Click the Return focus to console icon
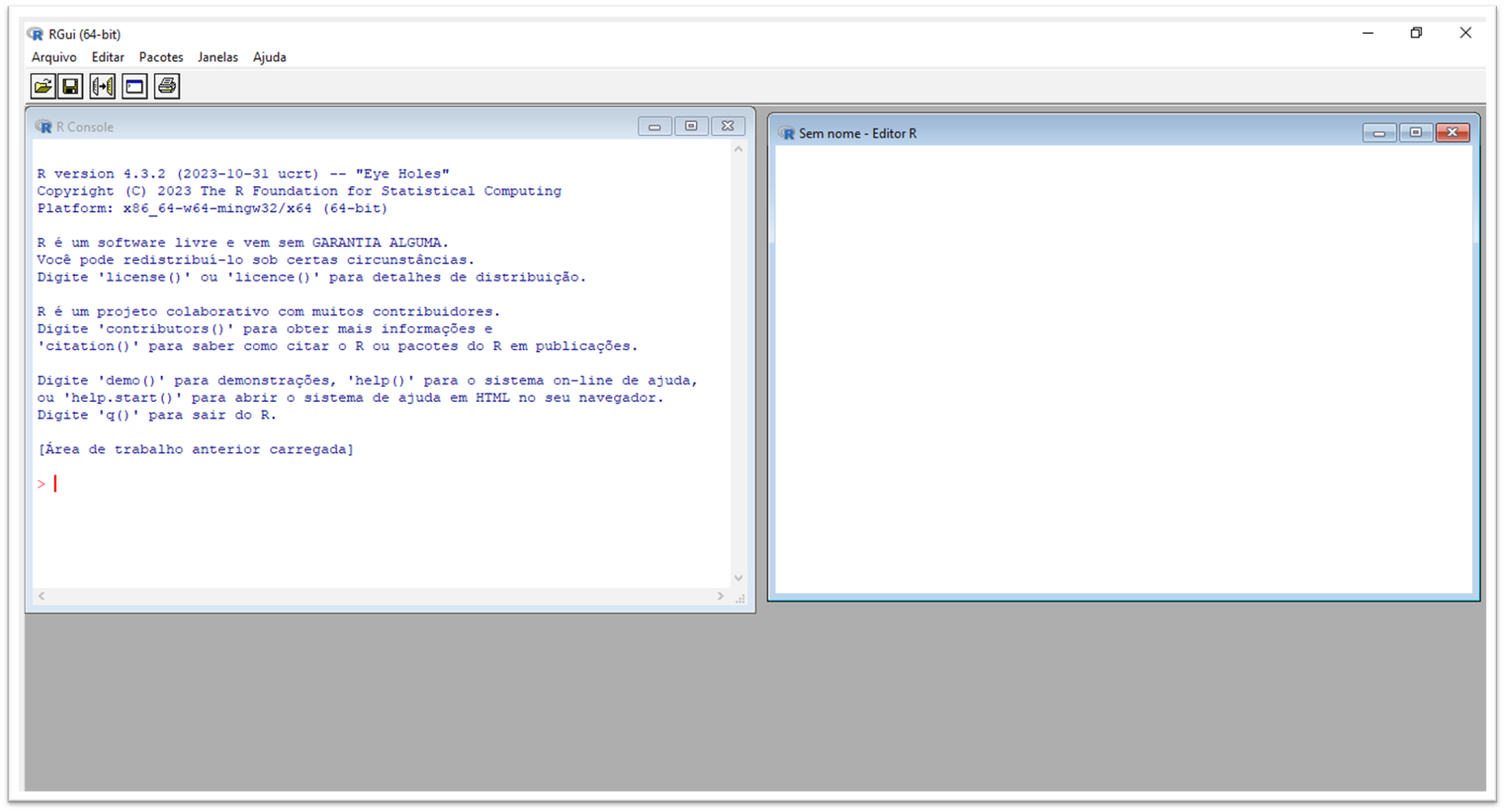The image size is (1505, 812). coord(135,86)
